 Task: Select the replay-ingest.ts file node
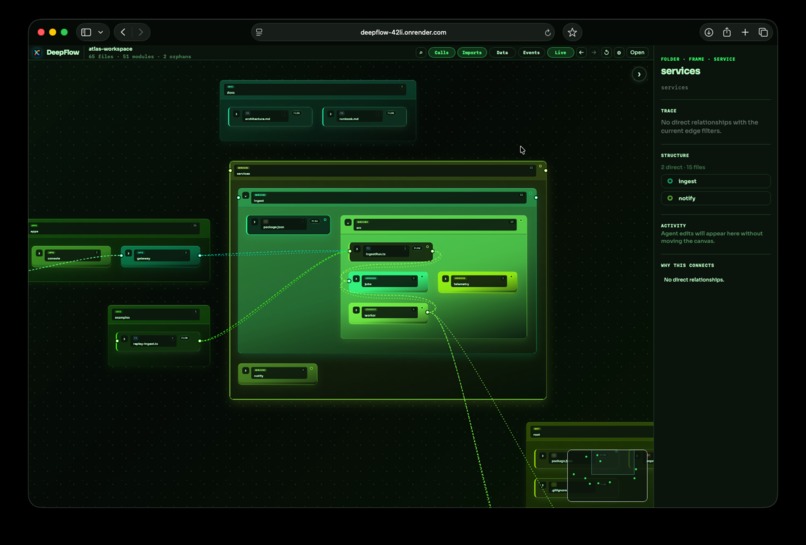pyautogui.click(x=158, y=341)
